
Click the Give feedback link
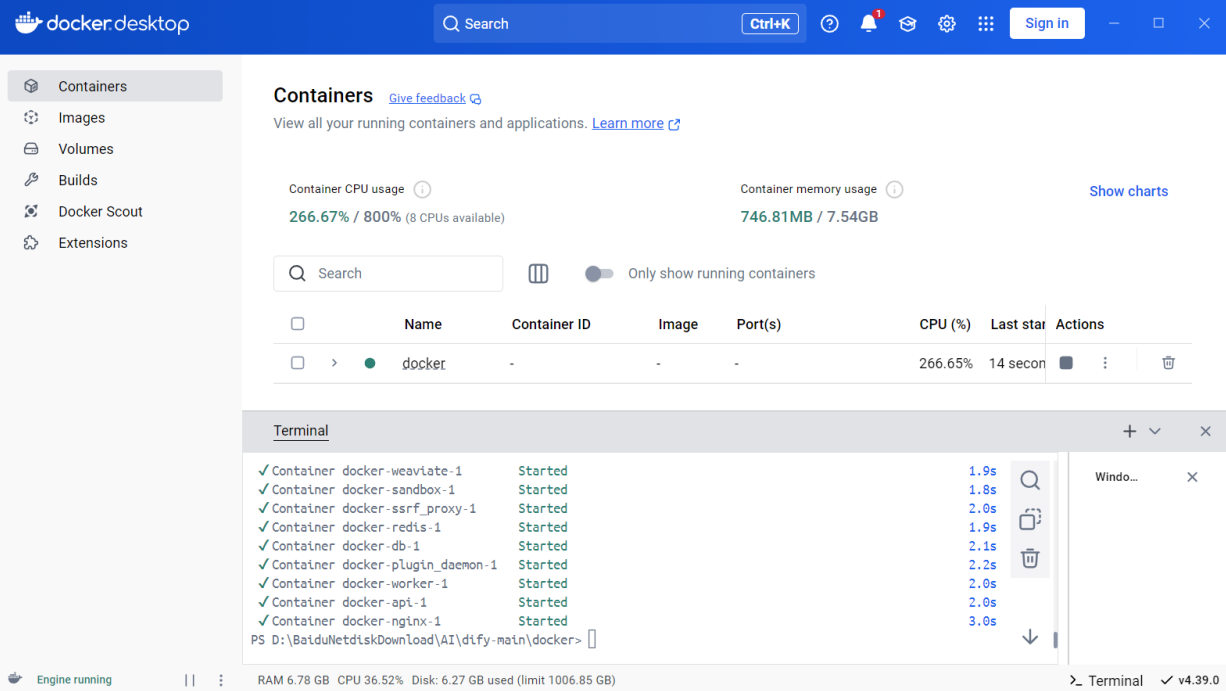coord(435,98)
